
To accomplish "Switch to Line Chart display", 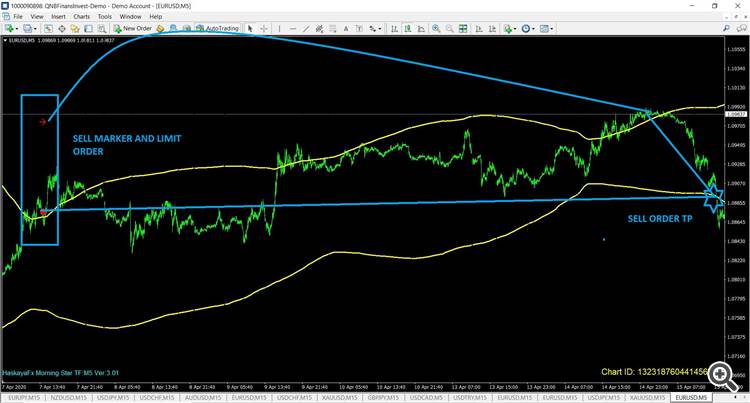I will coord(421,29).
